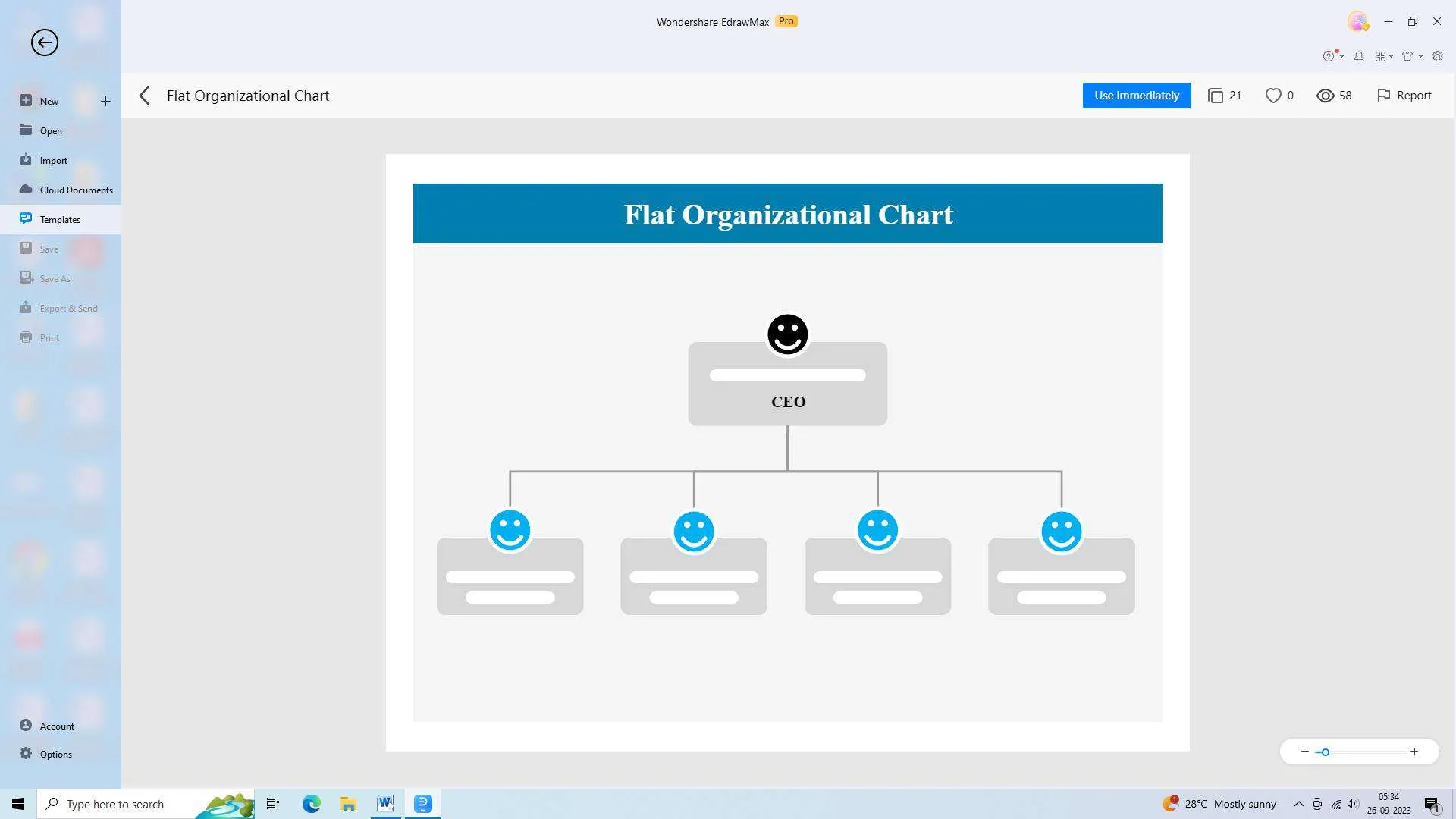Screen dimensions: 1456x819
Task: Click the Print option icon
Action: [26, 337]
